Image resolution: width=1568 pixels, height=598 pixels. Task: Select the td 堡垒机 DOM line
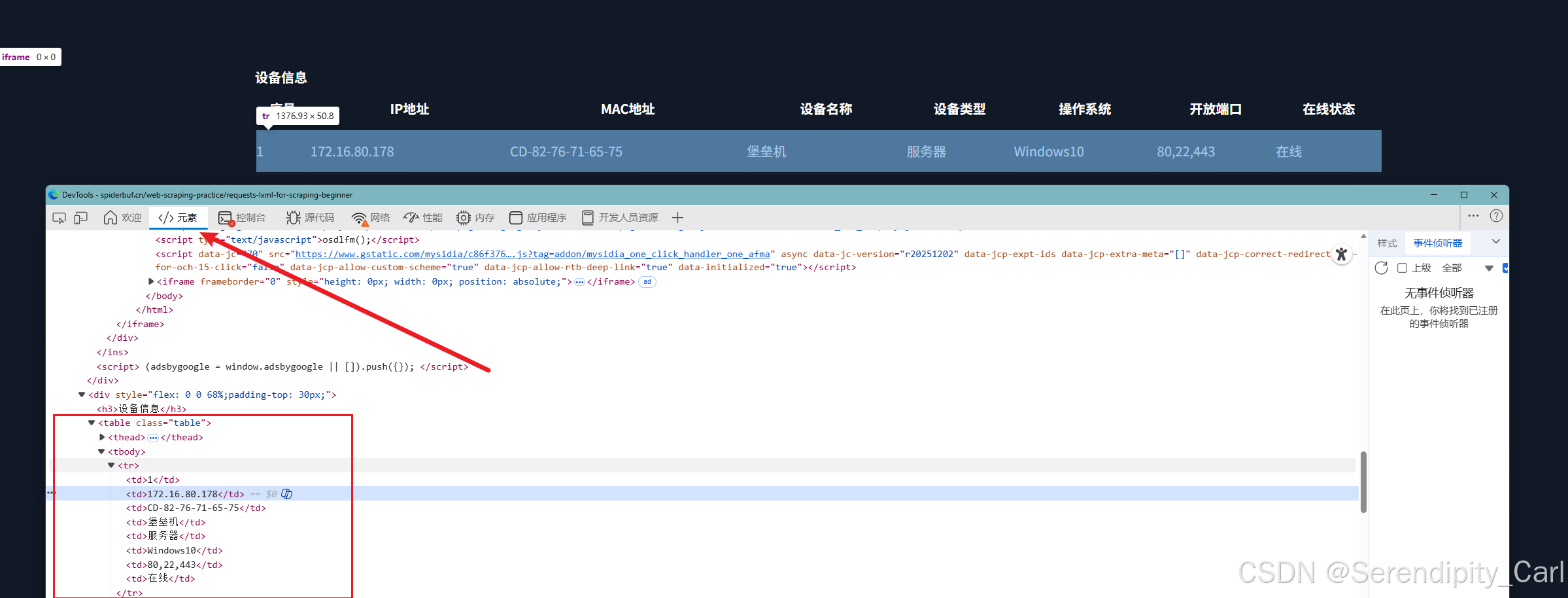pos(166,522)
